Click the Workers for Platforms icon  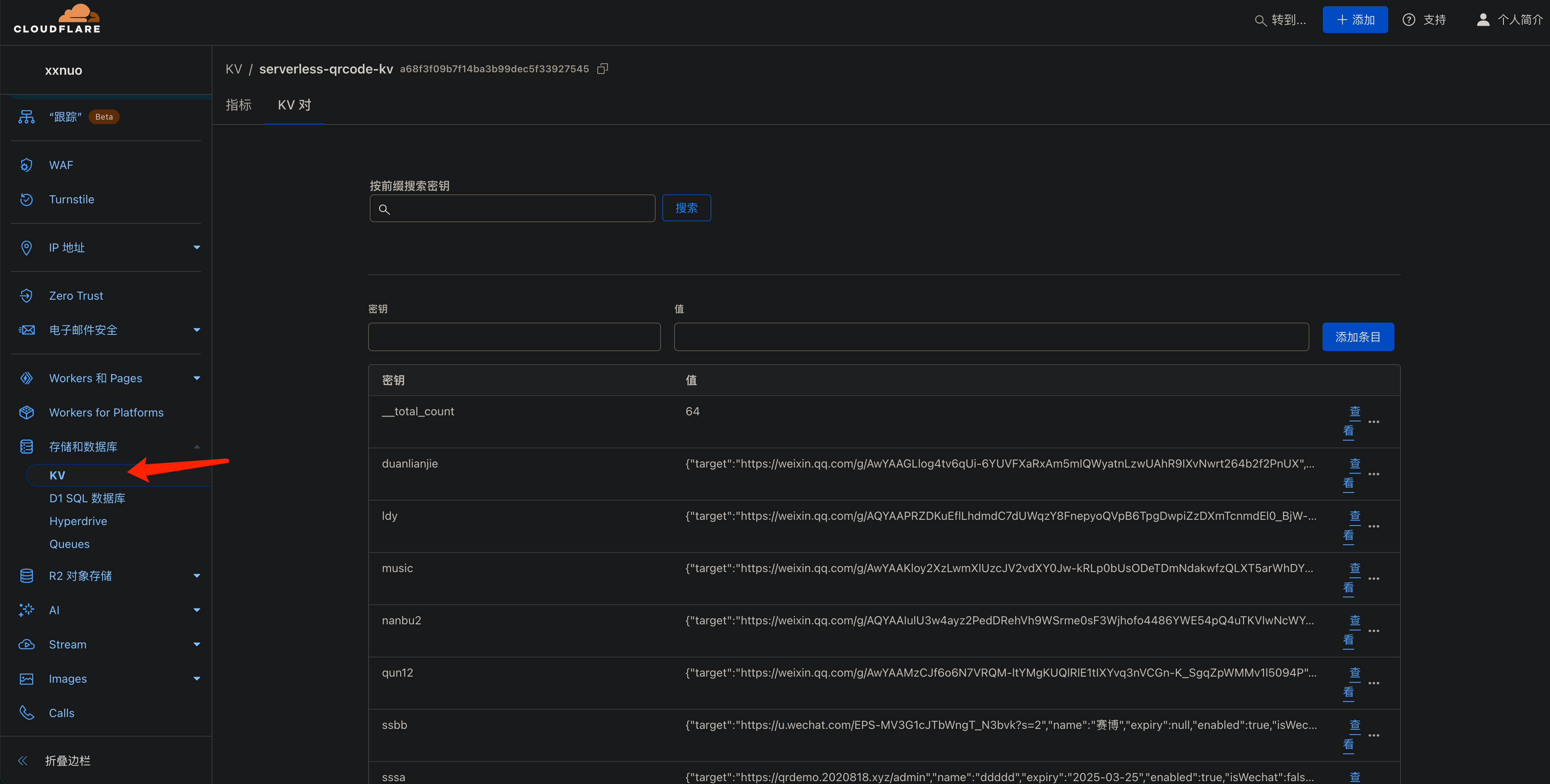27,412
